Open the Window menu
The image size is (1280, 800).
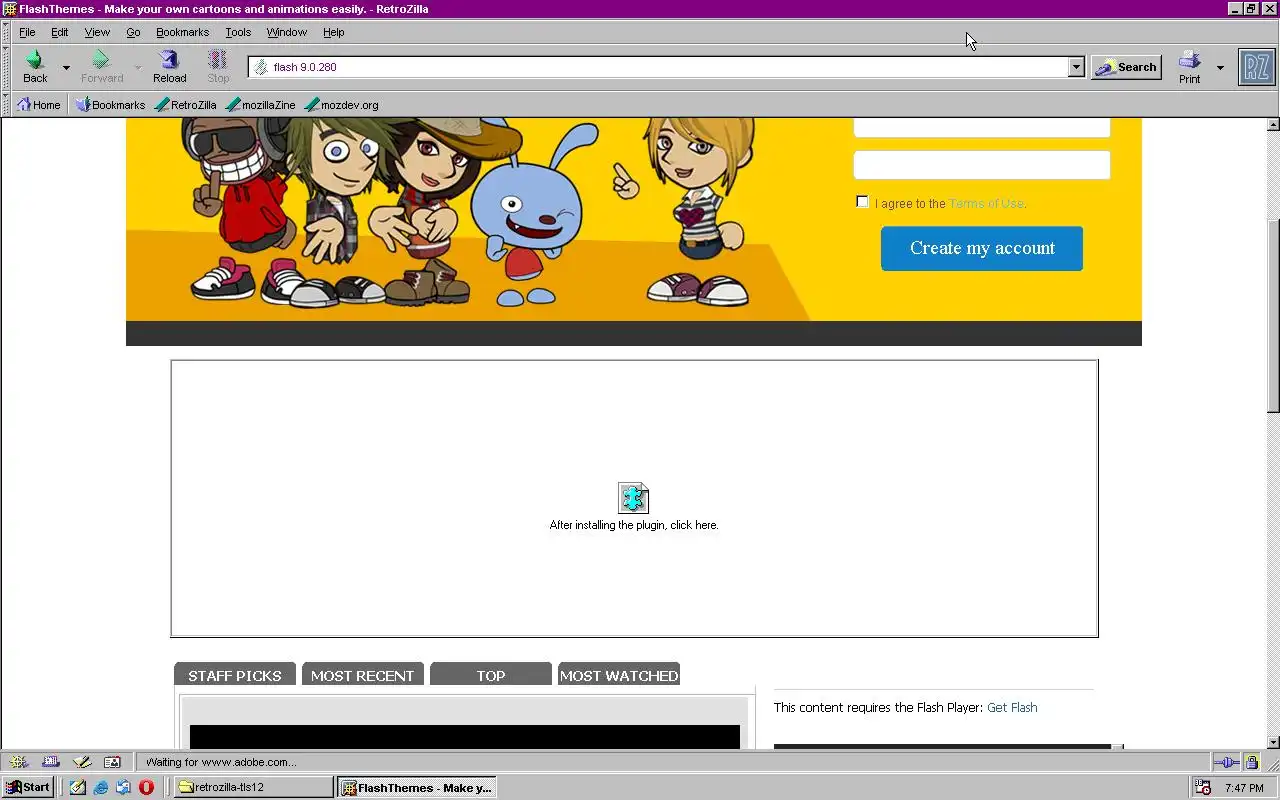pyautogui.click(x=287, y=32)
